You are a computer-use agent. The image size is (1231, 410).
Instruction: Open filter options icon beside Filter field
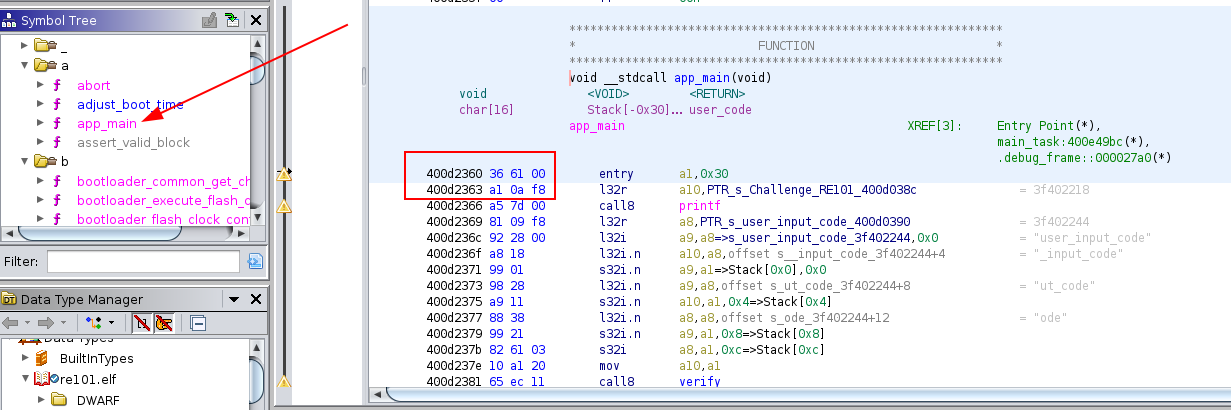(x=255, y=262)
